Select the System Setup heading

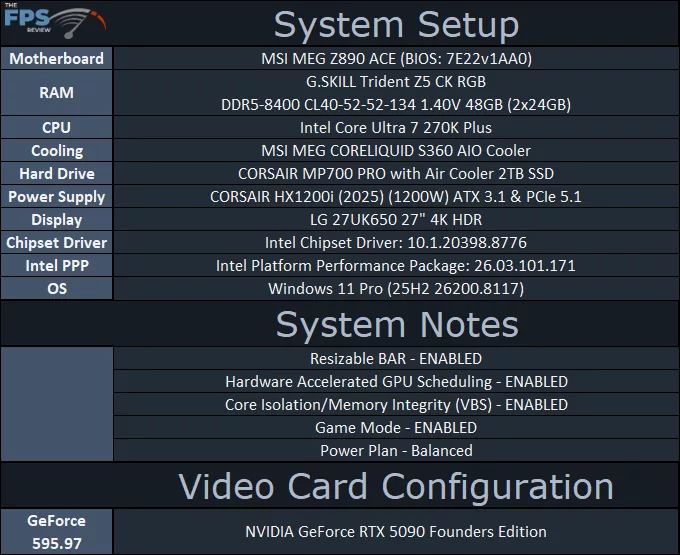[x=396, y=25]
